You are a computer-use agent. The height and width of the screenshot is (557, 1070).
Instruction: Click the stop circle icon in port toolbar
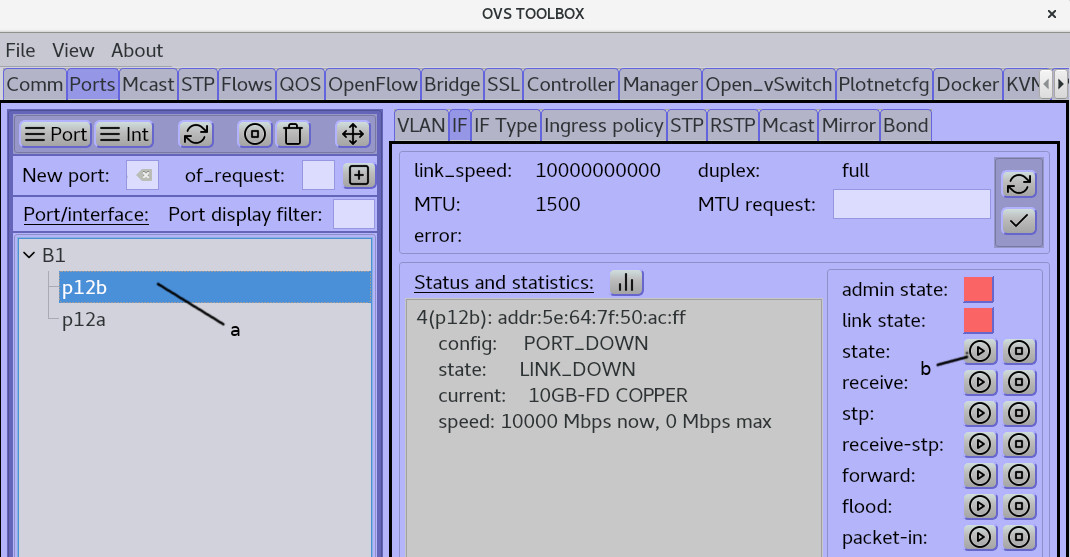(255, 134)
